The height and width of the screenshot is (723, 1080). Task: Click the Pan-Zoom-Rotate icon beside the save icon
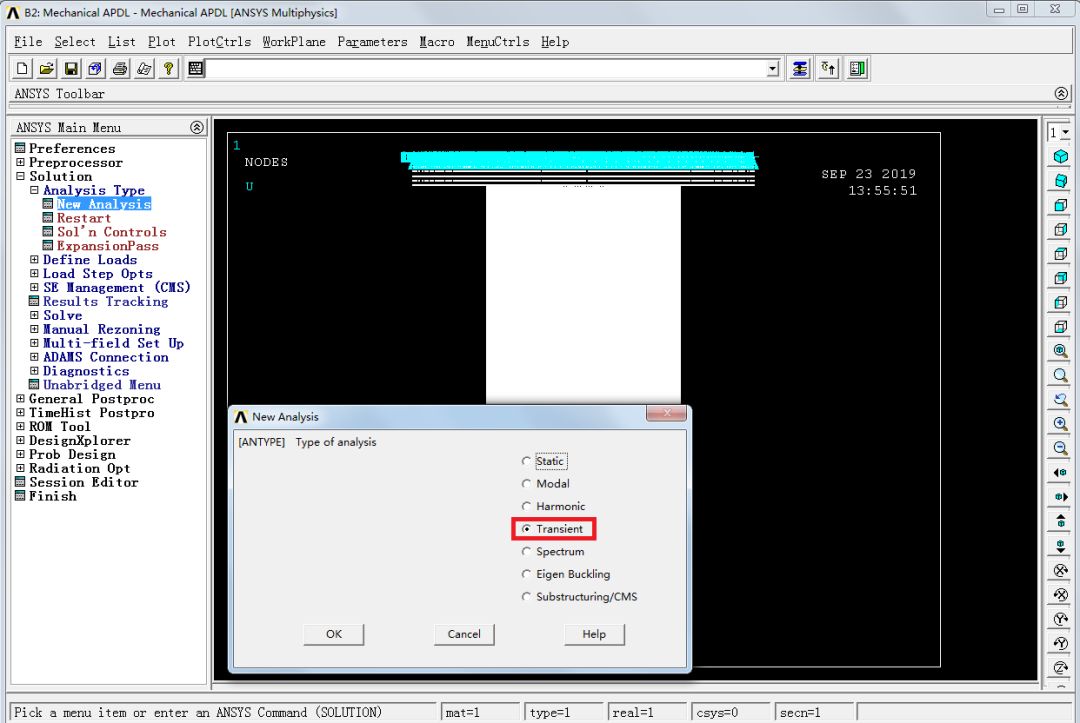(95, 69)
